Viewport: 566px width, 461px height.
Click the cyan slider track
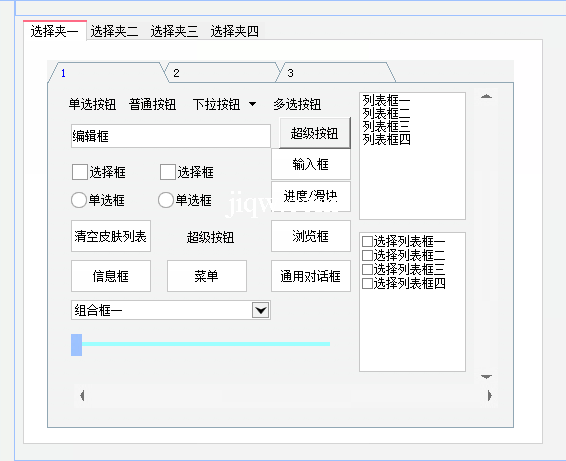[206, 344]
